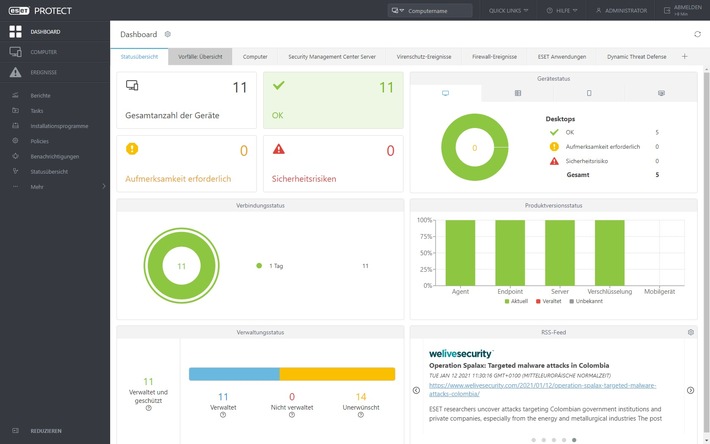Click the Berichte icon in sidebar
The width and height of the screenshot is (710, 444).
(15, 95)
